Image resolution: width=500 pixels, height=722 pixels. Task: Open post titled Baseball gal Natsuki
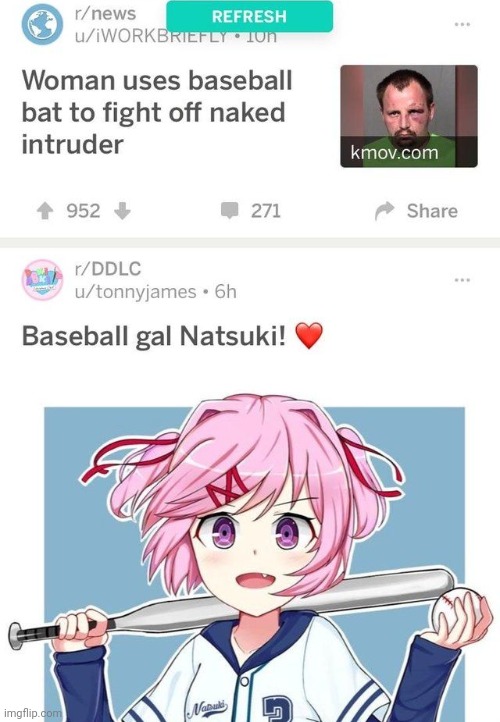coord(153,336)
